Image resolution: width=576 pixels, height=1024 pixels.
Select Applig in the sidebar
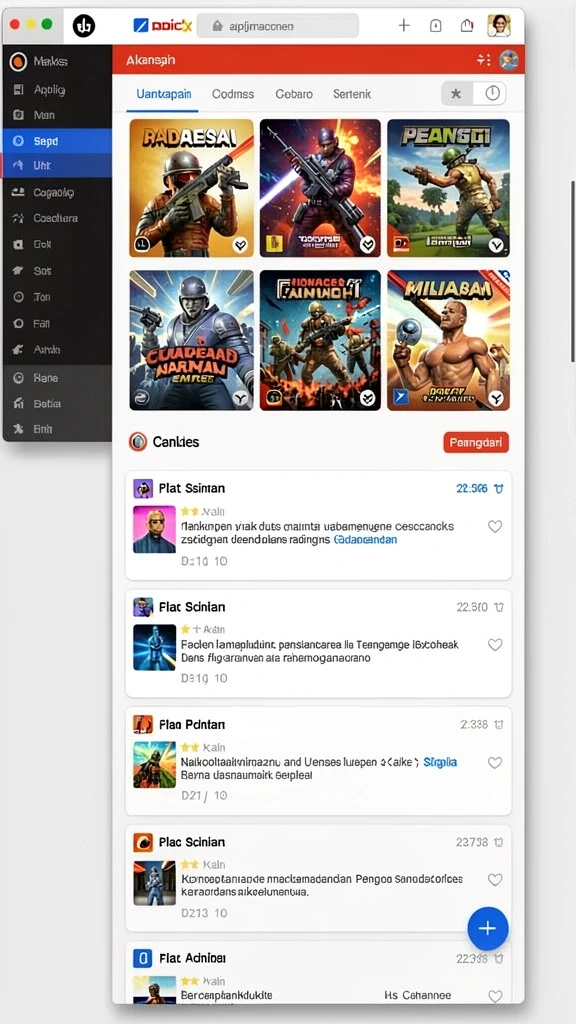(57, 89)
